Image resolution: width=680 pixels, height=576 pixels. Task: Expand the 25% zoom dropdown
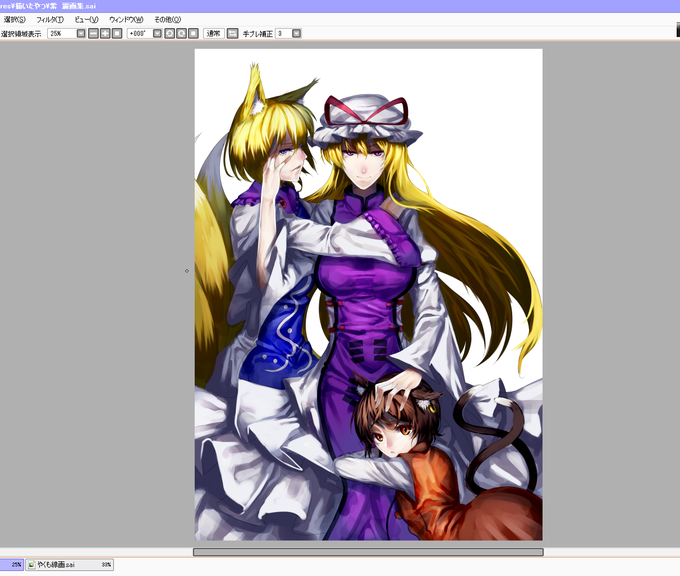(x=81, y=33)
